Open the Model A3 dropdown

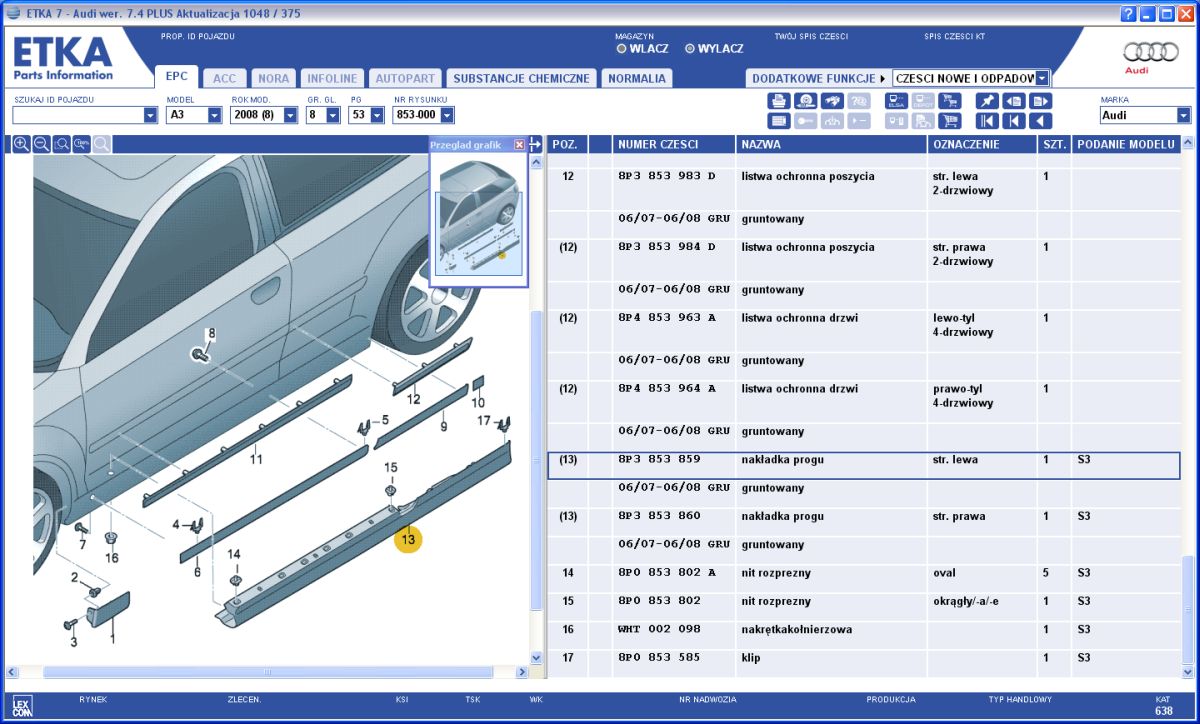[214, 115]
